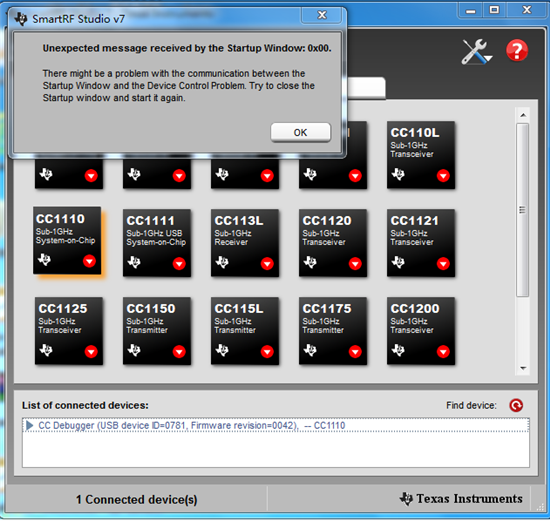Viewport: 550px width, 521px height.
Task: Maximize the main SmartRF Studio window
Action: [x=494, y=10]
